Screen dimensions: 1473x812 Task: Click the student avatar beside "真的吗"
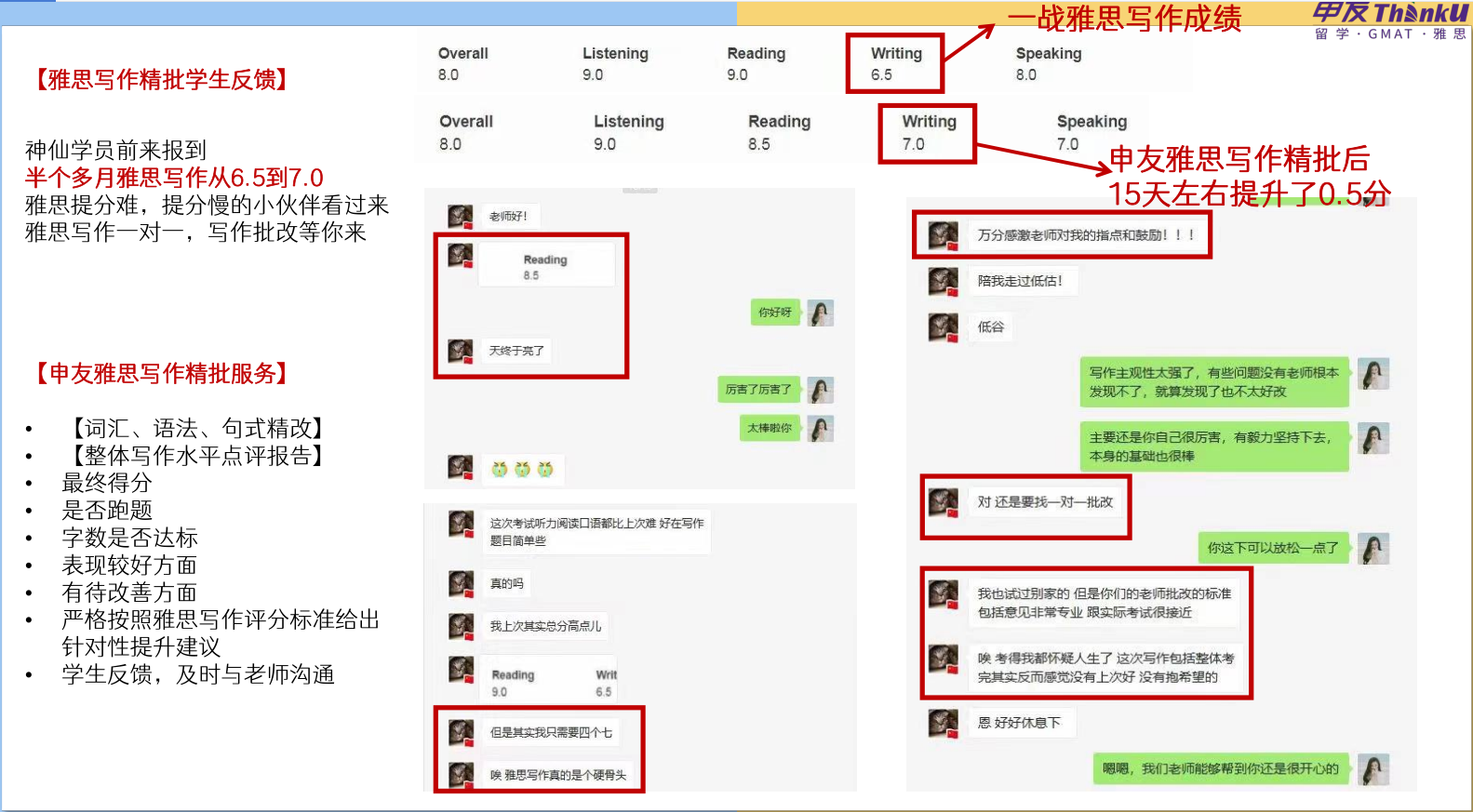coord(462,583)
